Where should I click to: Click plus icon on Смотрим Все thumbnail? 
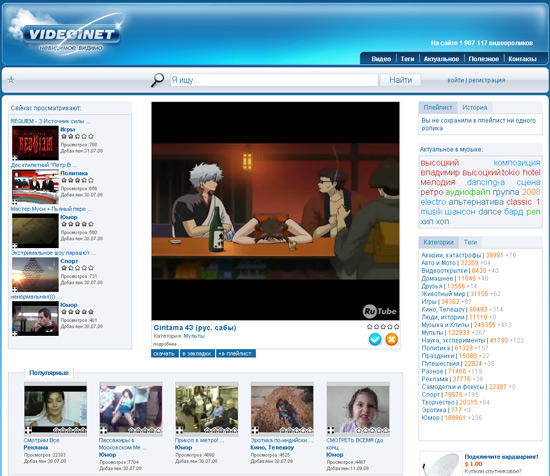click(x=28, y=430)
